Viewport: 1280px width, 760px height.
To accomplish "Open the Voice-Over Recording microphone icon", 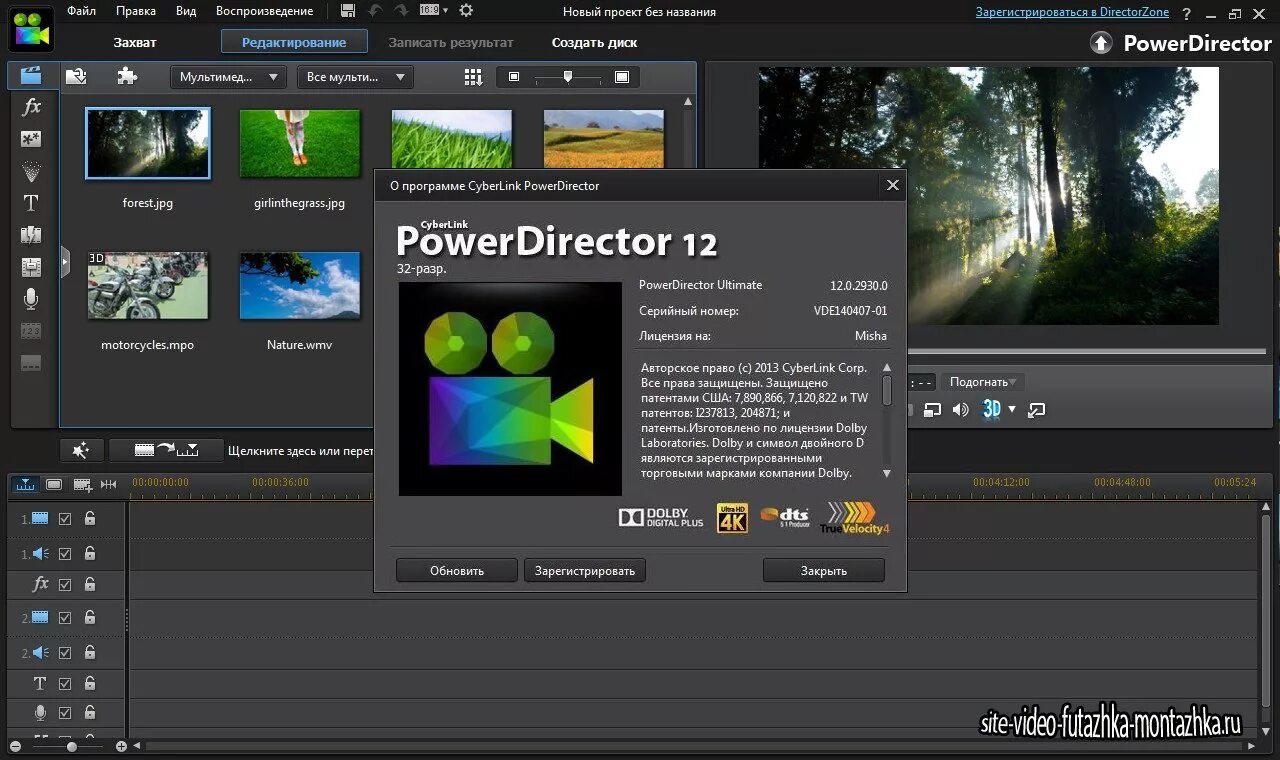I will pyautogui.click(x=31, y=299).
